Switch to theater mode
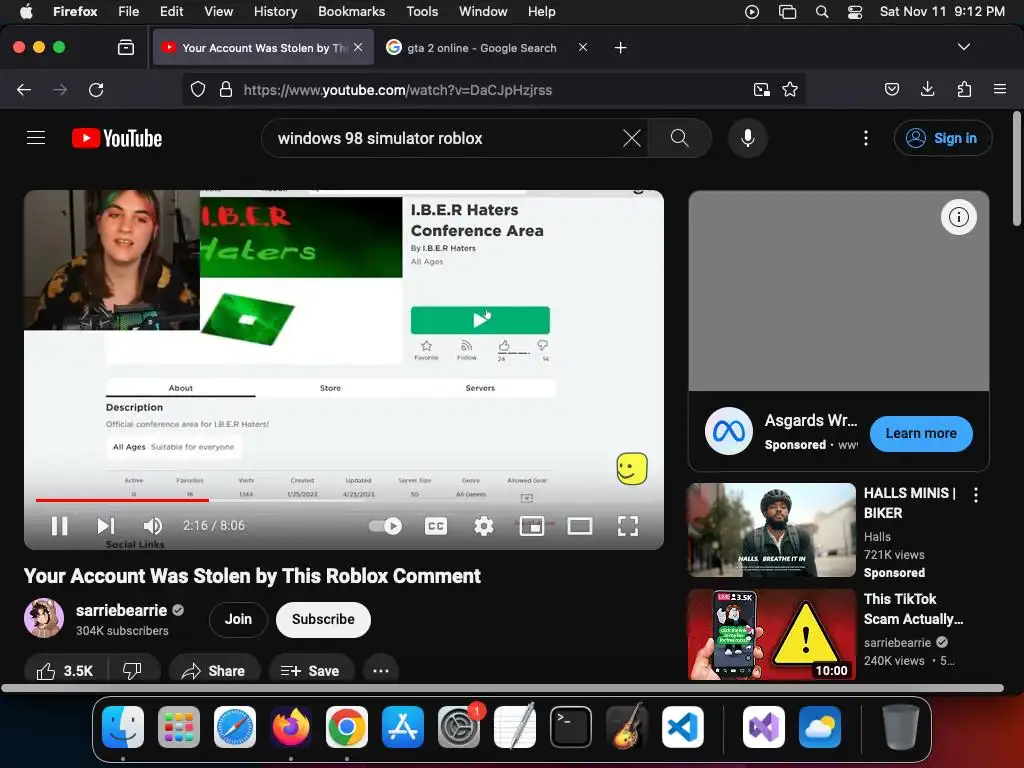The width and height of the screenshot is (1024, 768). click(580, 526)
